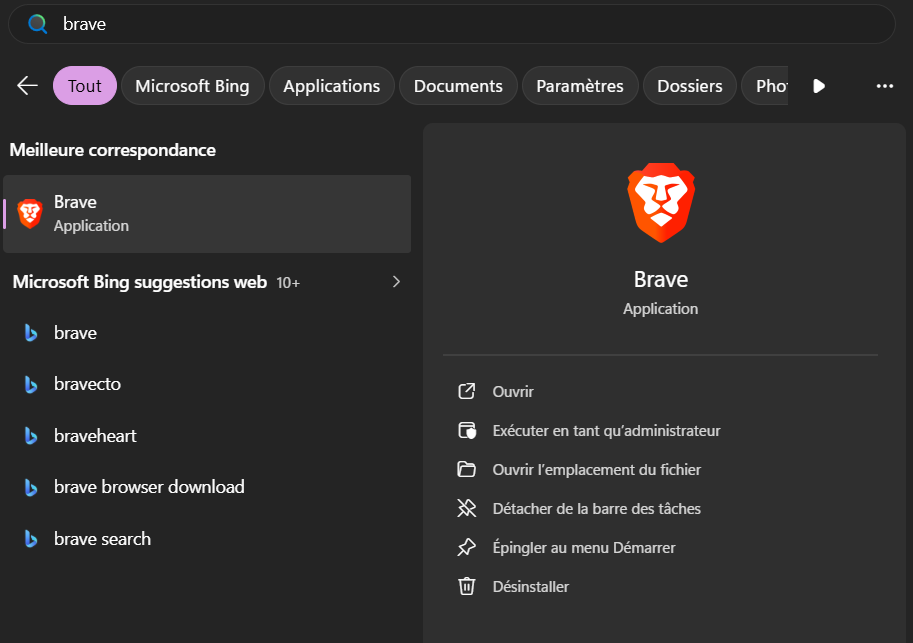Go back with the left arrow
Image resolution: width=913 pixels, height=643 pixels.
pos(27,86)
